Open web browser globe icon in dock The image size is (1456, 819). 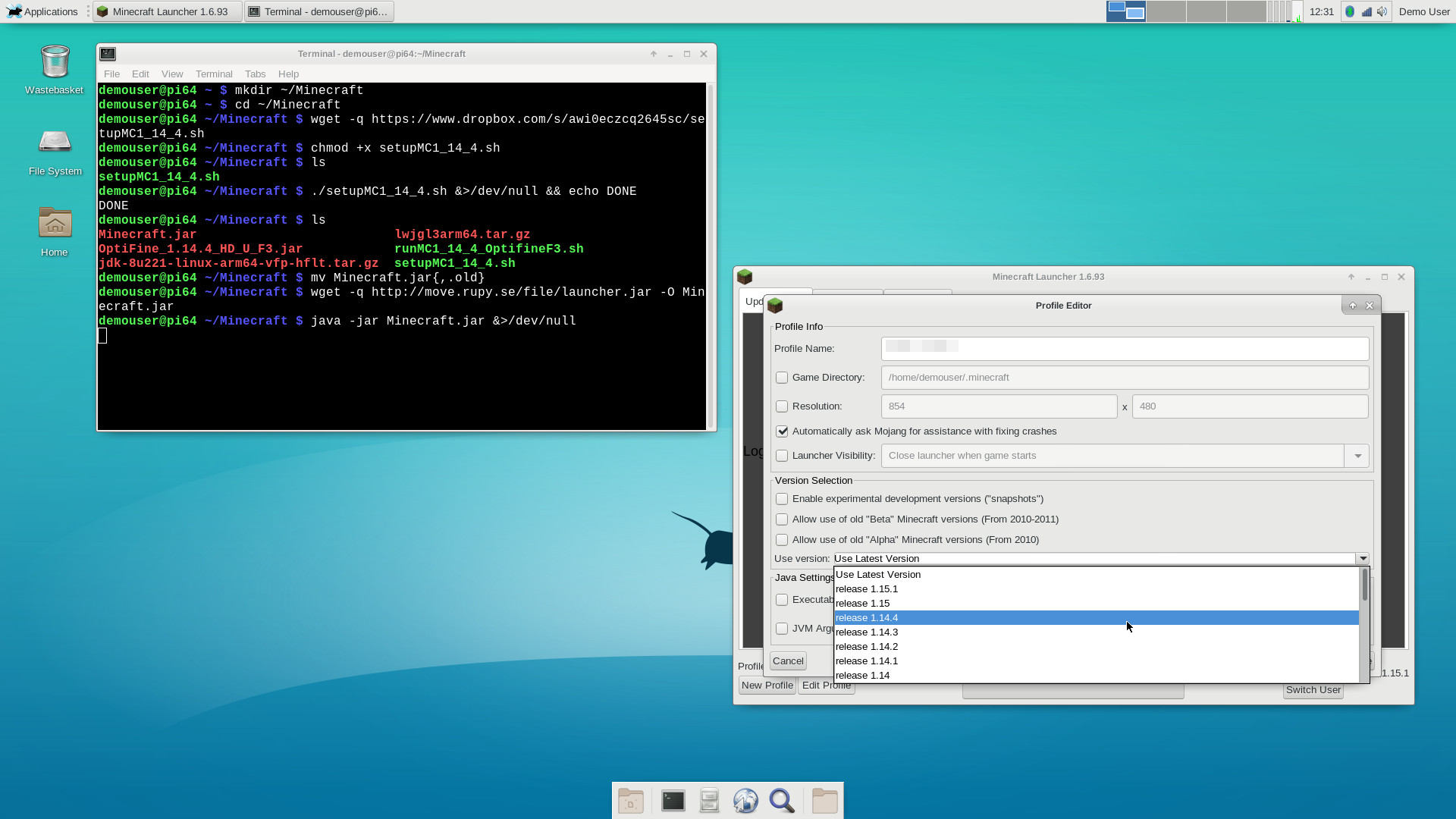pyautogui.click(x=745, y=801)
